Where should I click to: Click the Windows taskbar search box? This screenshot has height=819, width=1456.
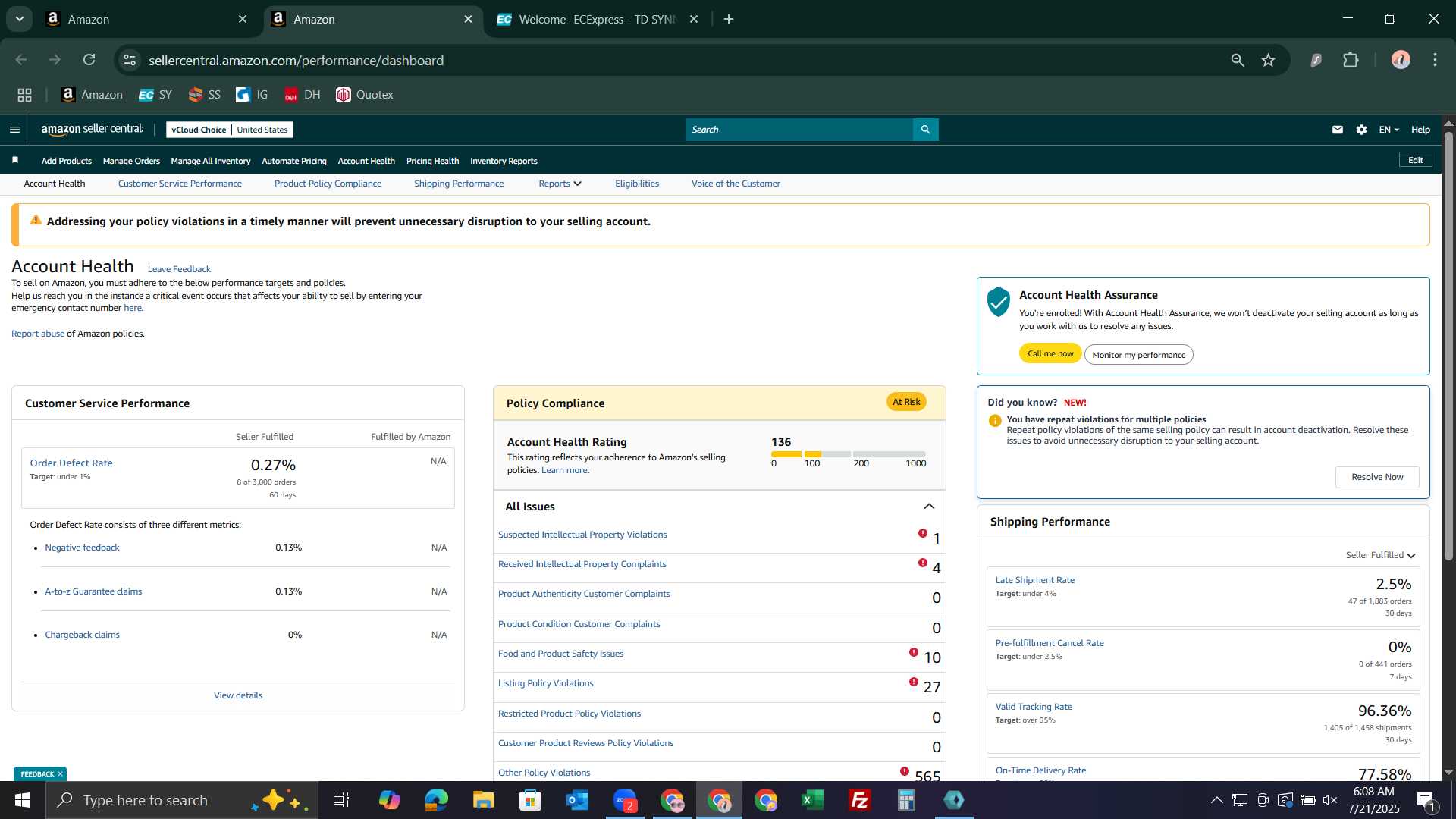click(x=182, y=800)
